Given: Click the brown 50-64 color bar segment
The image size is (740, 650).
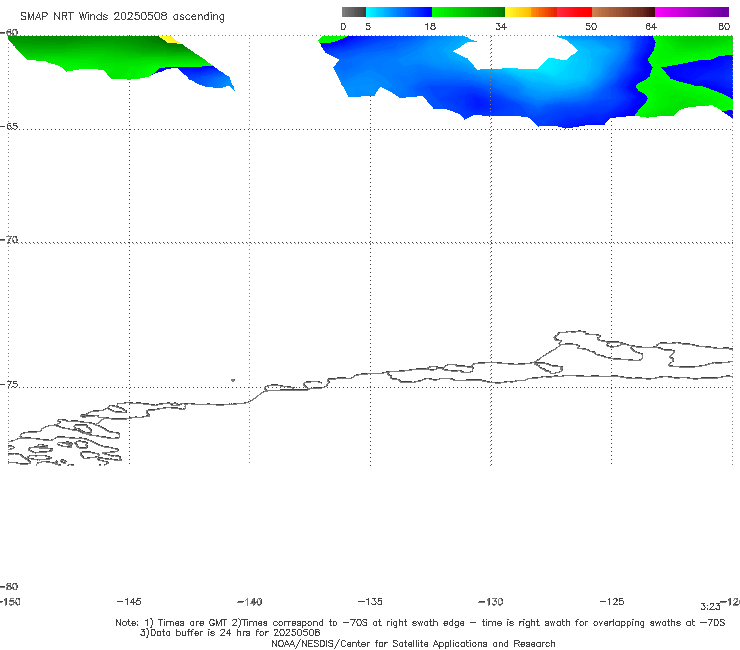Looking at the screenshot, I should tap(623, 12).
